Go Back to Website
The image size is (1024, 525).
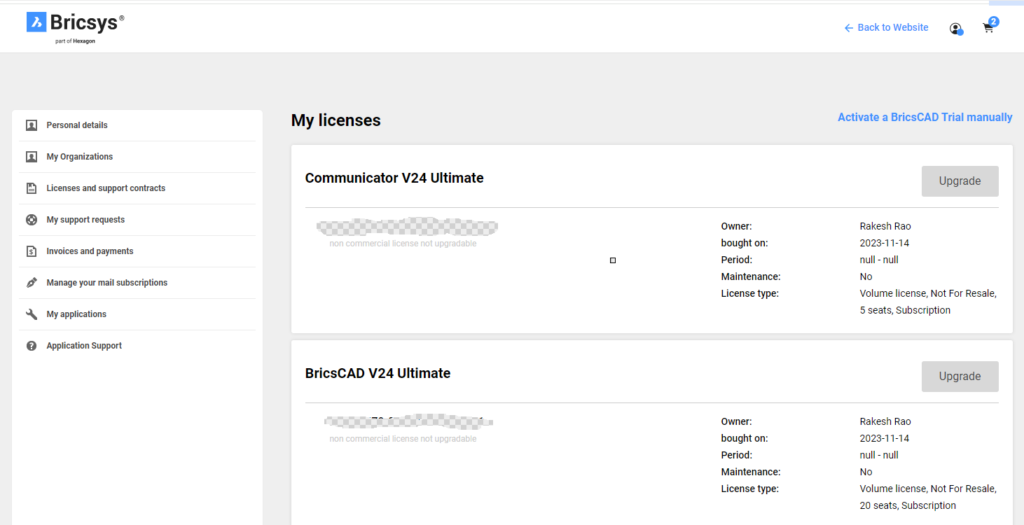coord(886,27)
